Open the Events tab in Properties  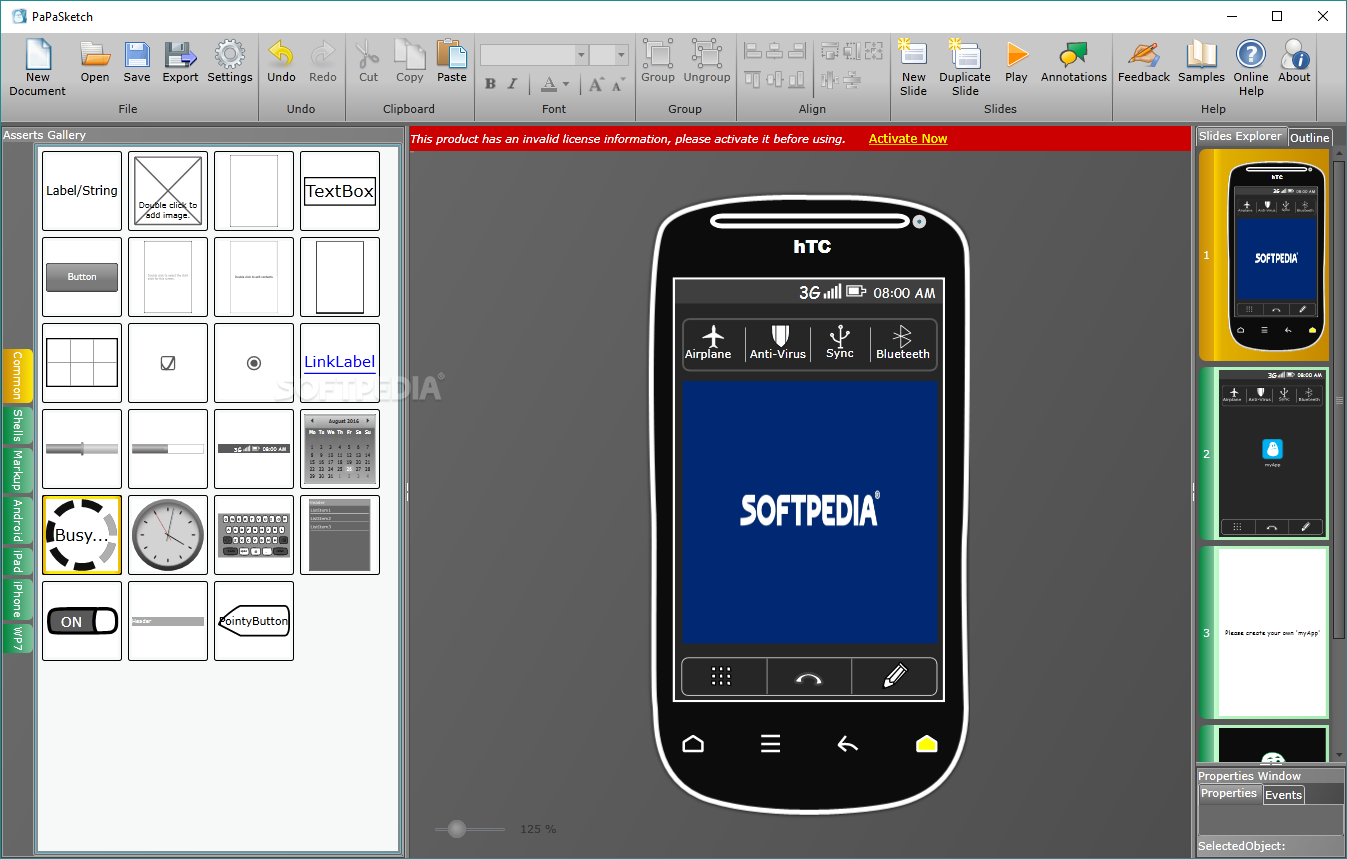(x=1283, y=795)
